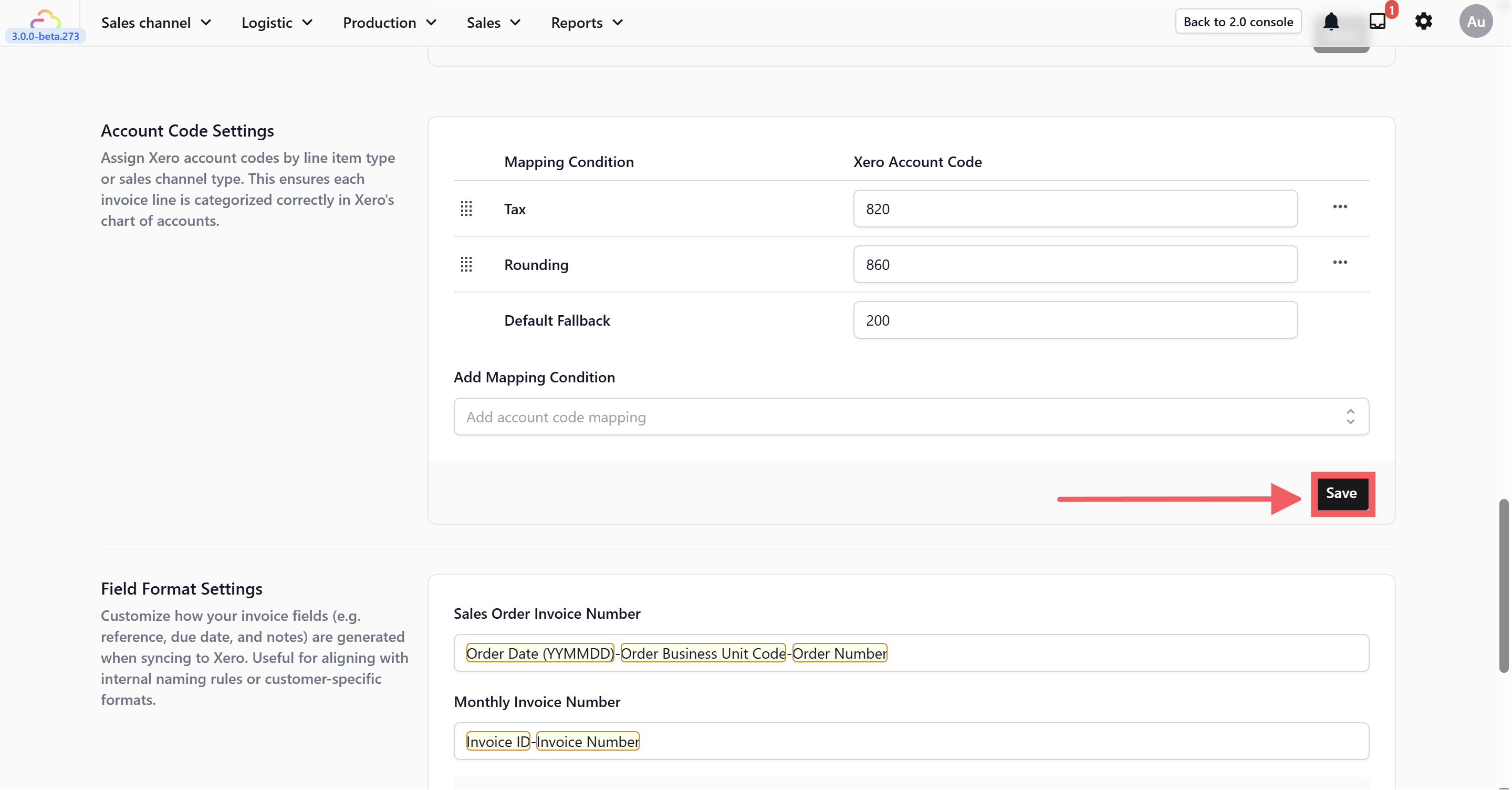Click Back to 2.0 console button
The width and height of the screenshot is (1512, 790).
click(x=1238, y=22)
